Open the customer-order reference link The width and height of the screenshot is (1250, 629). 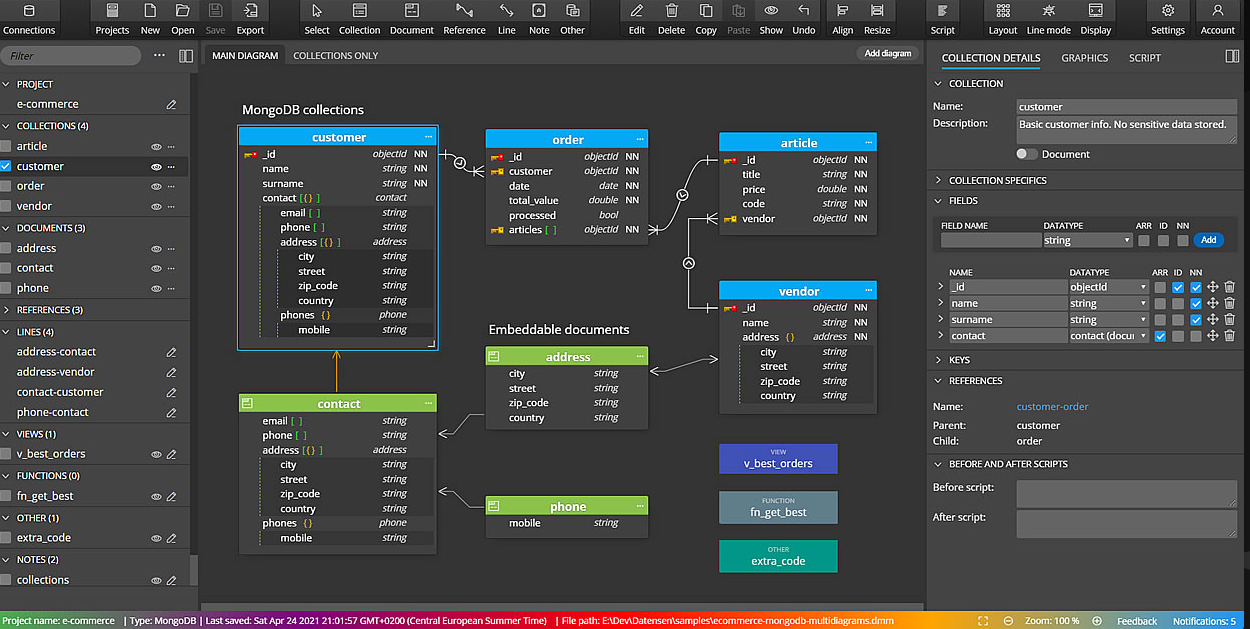point(1052,407)
